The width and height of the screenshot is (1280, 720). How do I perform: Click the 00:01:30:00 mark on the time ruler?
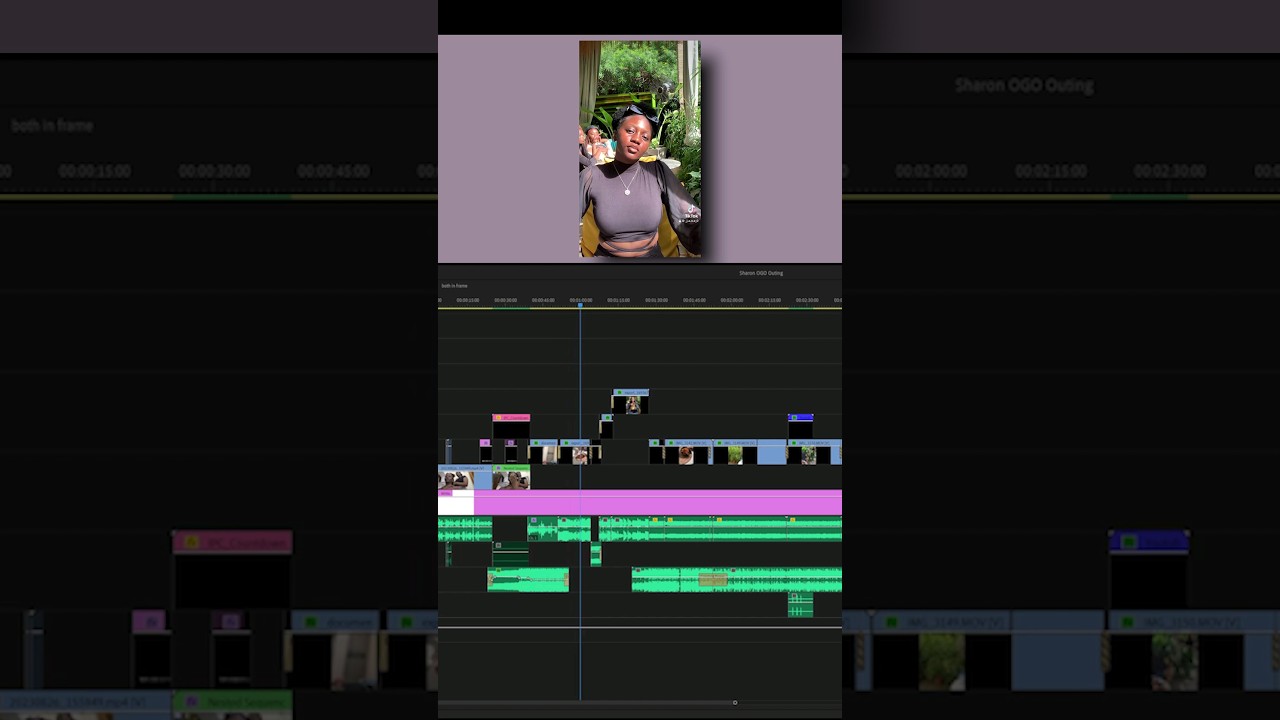(656, 300)
